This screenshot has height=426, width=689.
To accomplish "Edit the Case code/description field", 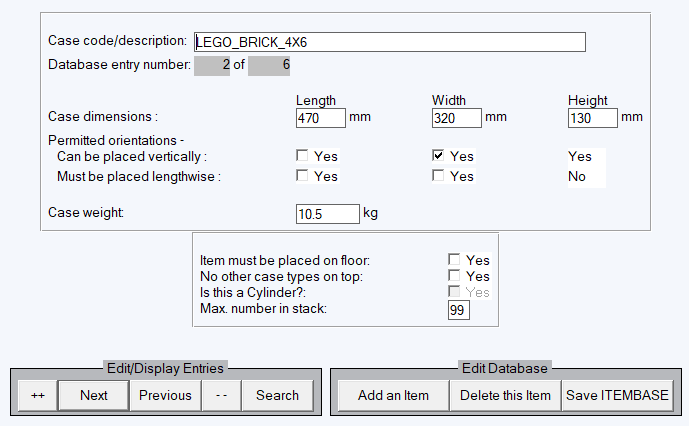I will [x=390, y=42].
